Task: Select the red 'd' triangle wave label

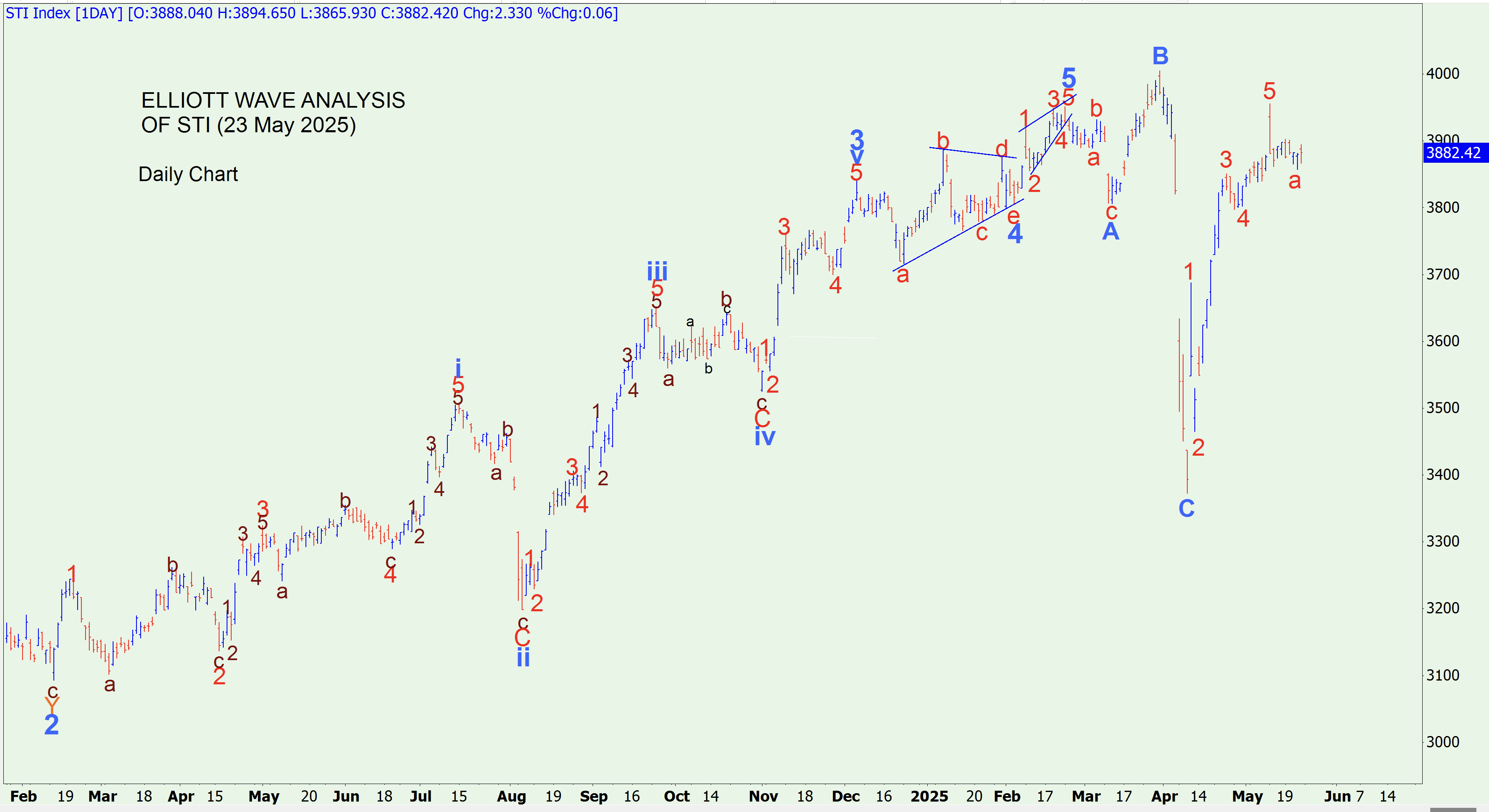Action: pos(1002,149)
